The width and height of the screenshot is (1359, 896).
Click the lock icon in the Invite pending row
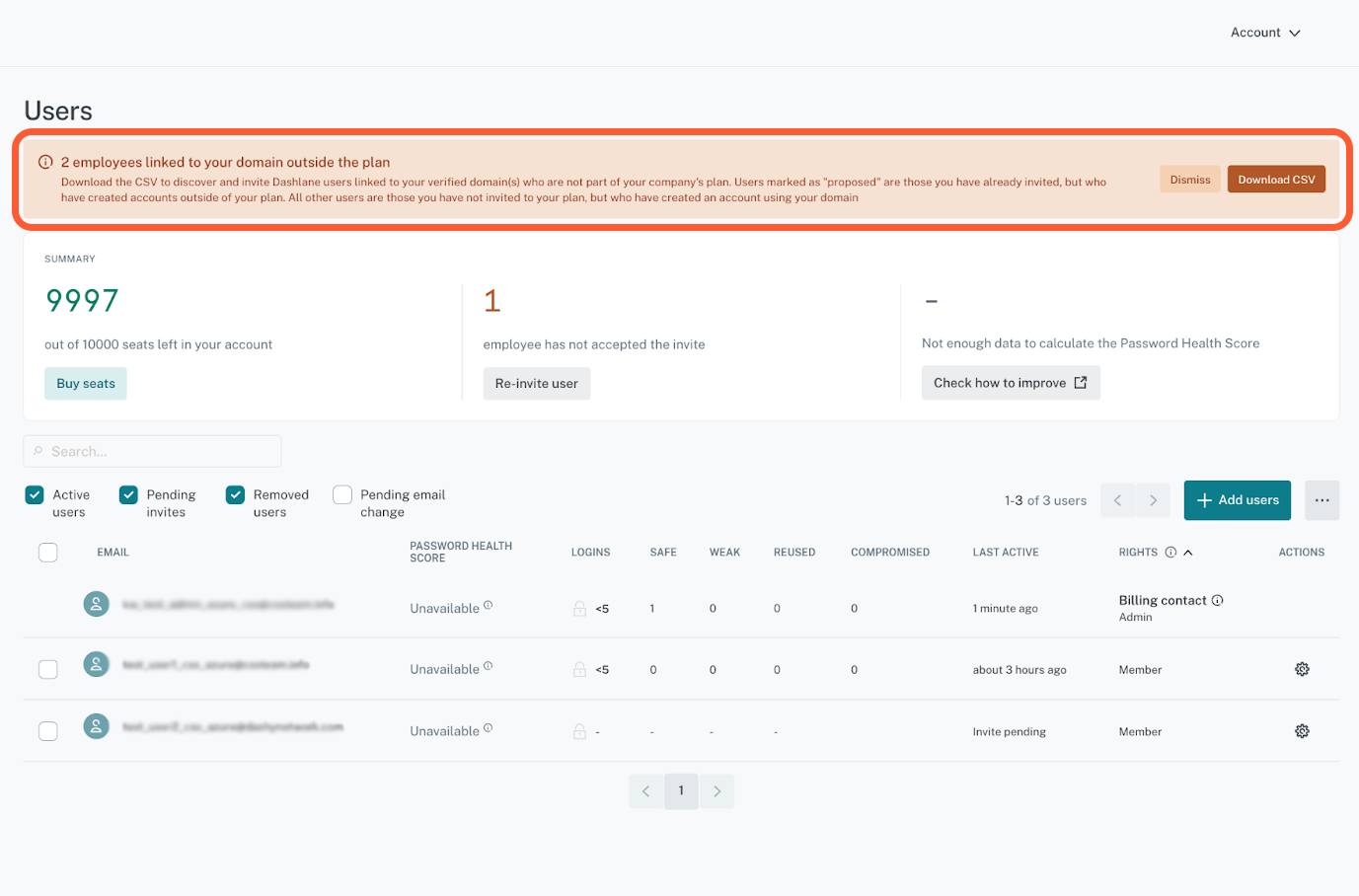(x=579, y=731)
